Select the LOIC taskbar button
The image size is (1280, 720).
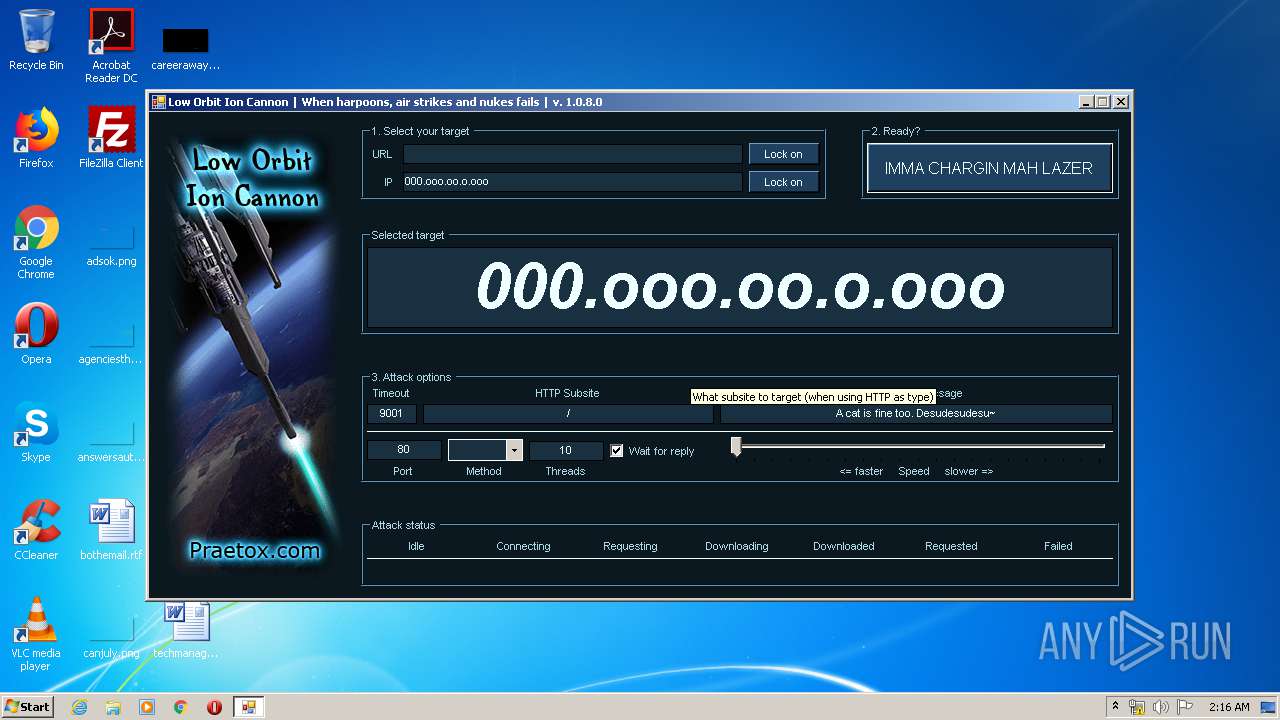[x=248, y=707]
